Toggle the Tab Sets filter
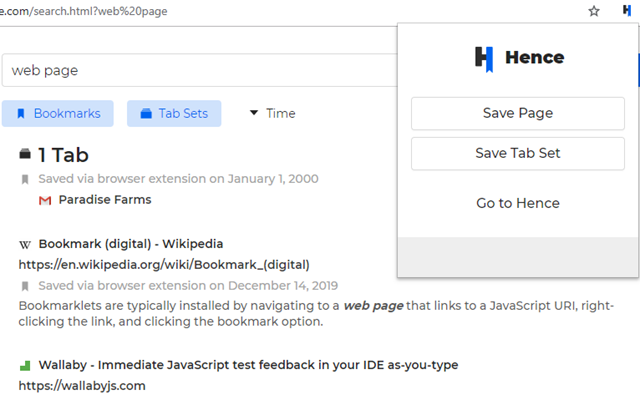Viewport: 640px width, 400px height. (x=174, y=113)
